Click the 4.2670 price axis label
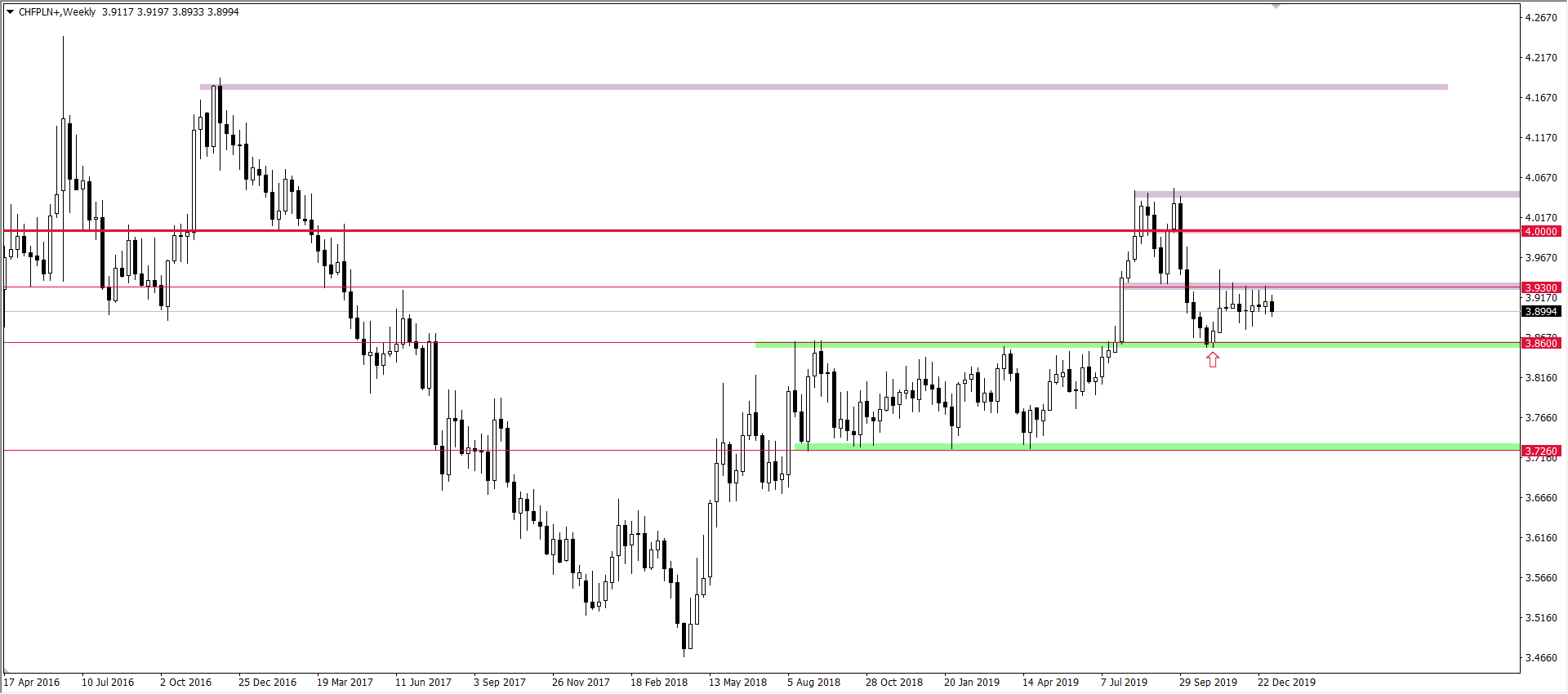The height and width of the screenshot is (694, 1568). tap(1541, 17)
